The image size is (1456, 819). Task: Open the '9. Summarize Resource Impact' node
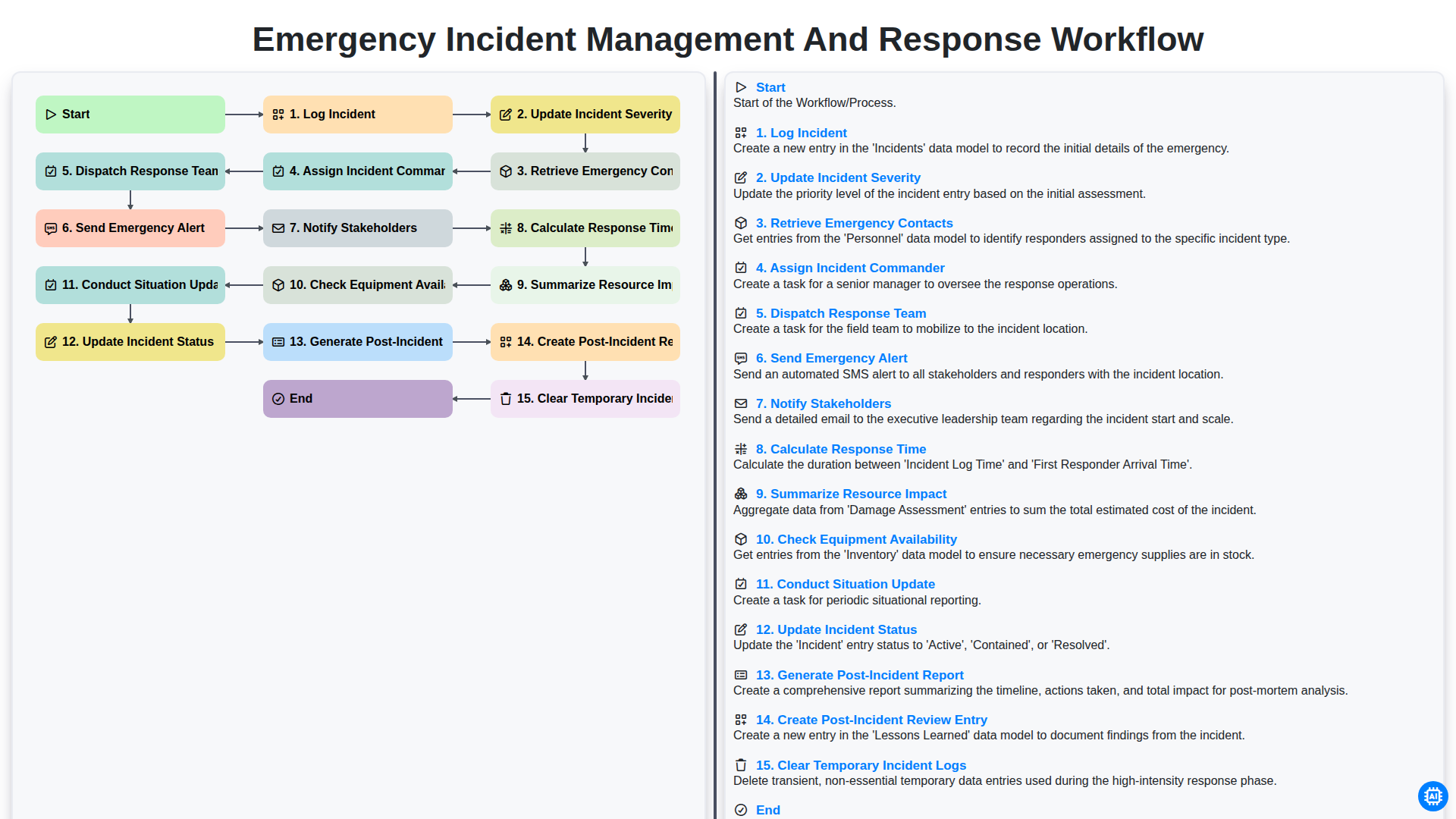pyautogui.click(x=585, y=285)
